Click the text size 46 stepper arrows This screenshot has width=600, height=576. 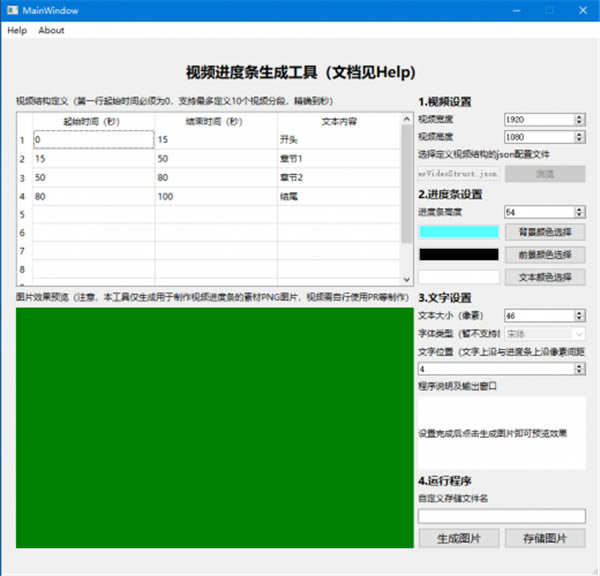pos(580,315)
